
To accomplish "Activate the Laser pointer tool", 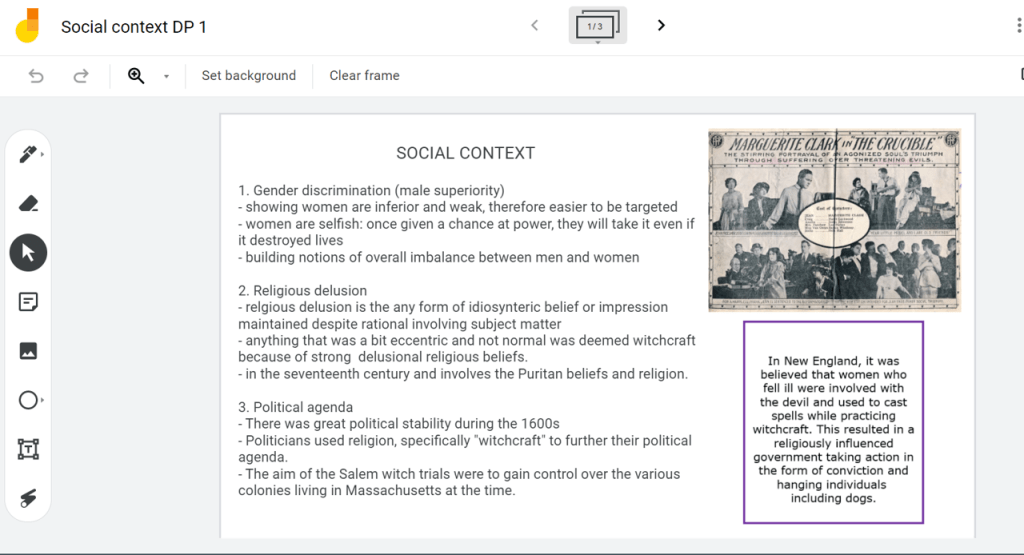I will coord(28,498).
